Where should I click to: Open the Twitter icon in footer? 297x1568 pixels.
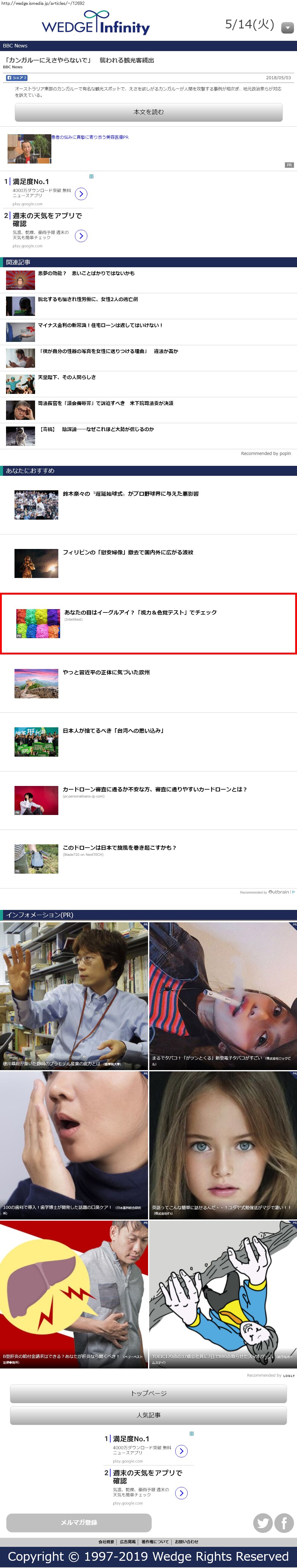pos(263,1523)
